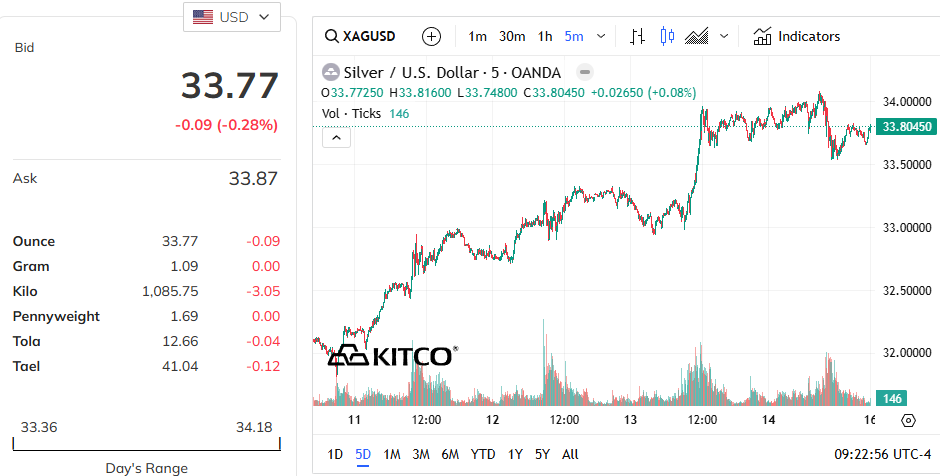Expand the chart style dropdown arrow
Viewport: 940px width, 476px height.
point(724,37)
